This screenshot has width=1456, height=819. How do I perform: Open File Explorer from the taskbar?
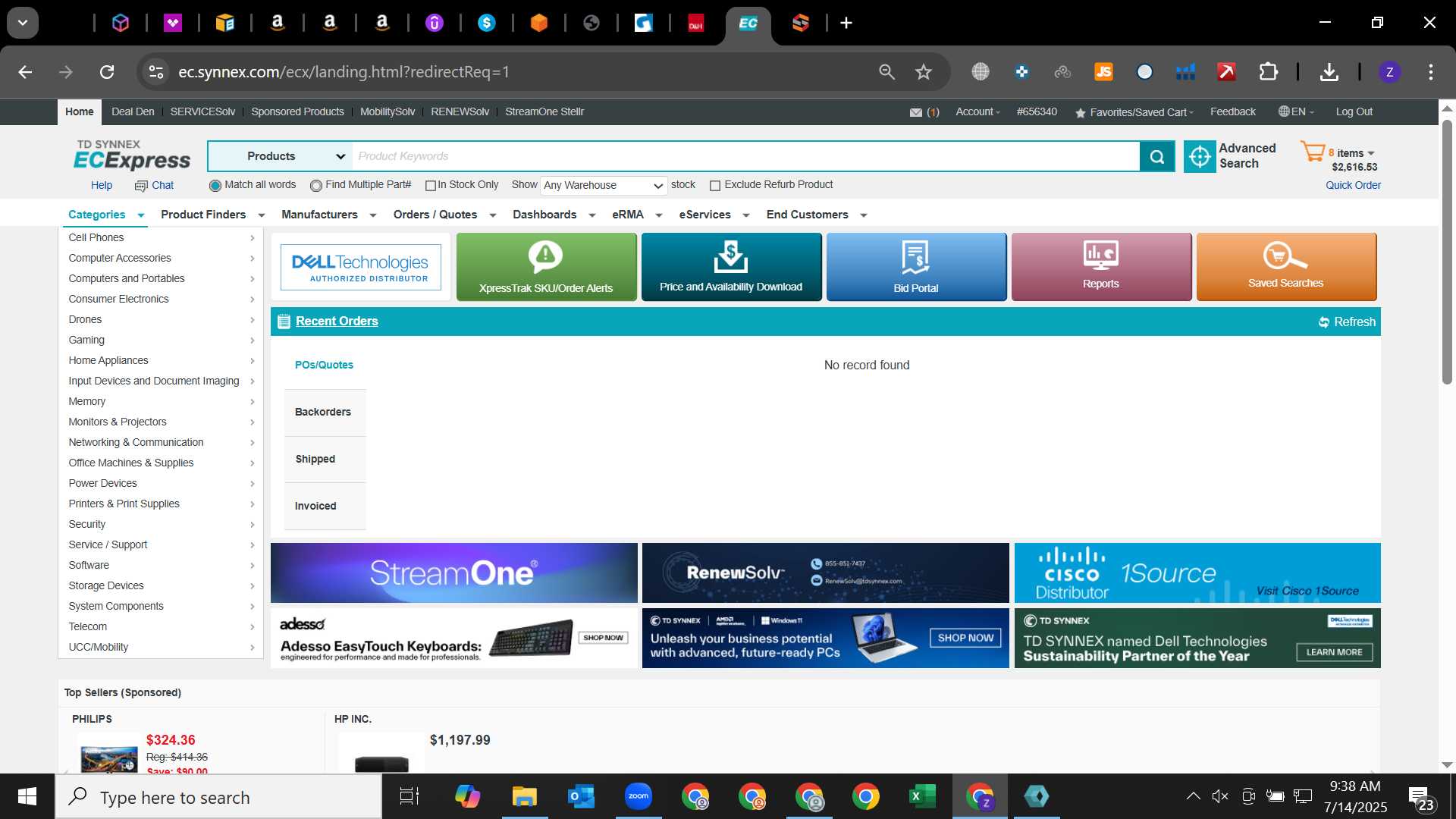525,796
